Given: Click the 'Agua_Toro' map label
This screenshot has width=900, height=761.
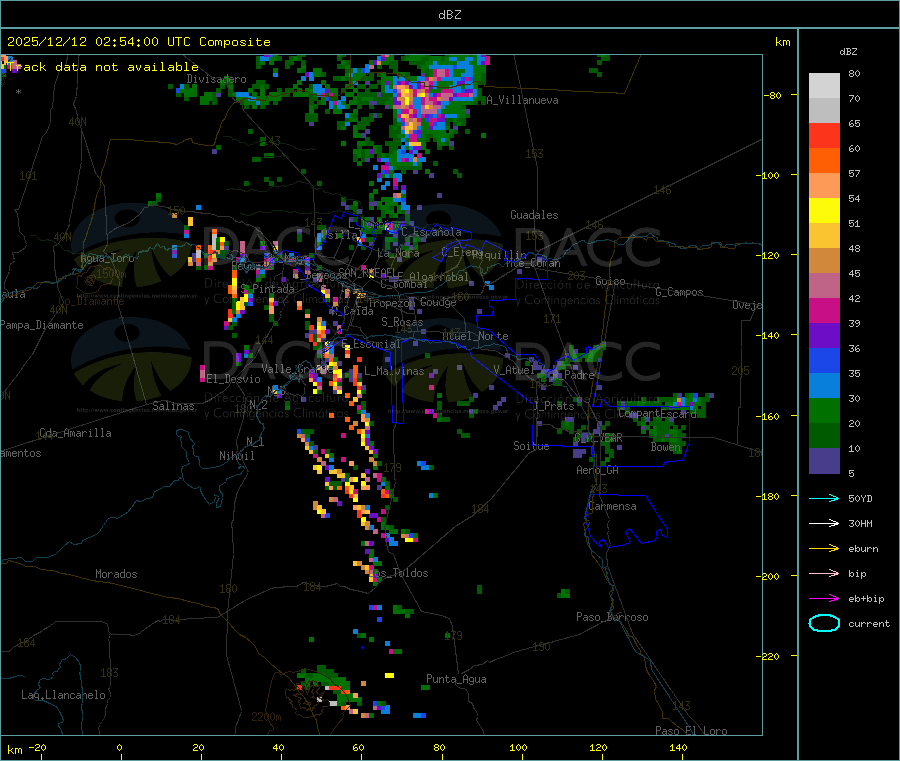Looking at the screenshot, I should pyautogui.click(x=107, y=258).
